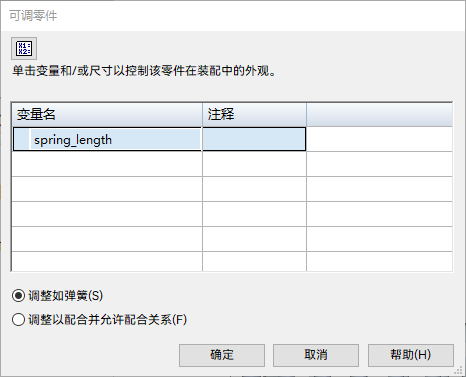
Task: Click the fourth row's empty variable name cell
Action: pyautogui.click(x=107, y=214)
